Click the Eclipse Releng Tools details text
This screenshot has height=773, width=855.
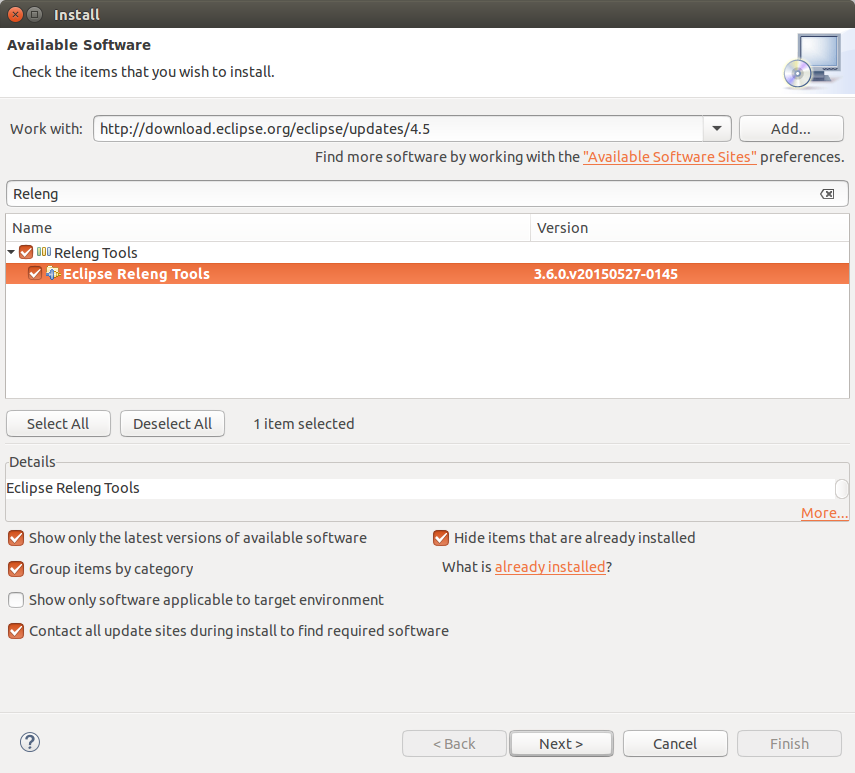[73, 488]
